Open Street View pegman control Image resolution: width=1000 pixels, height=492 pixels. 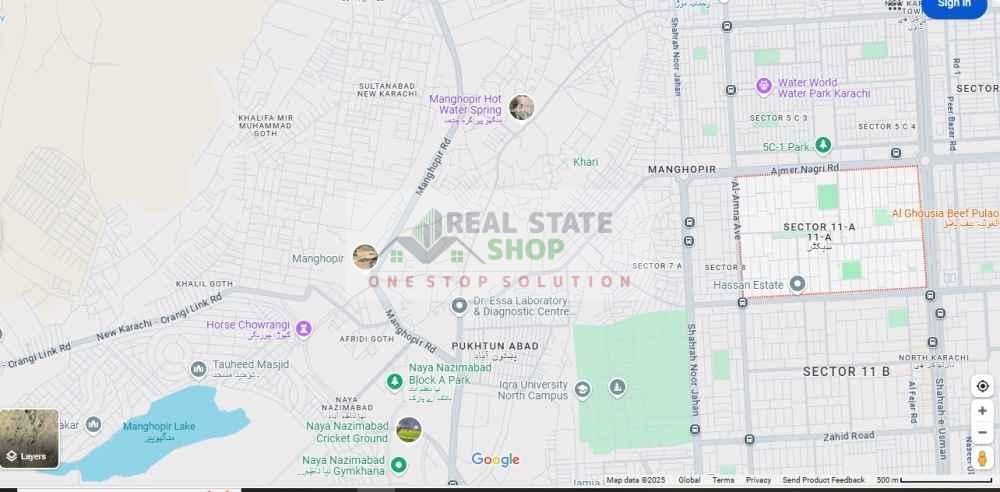click(x=982, y=458)
